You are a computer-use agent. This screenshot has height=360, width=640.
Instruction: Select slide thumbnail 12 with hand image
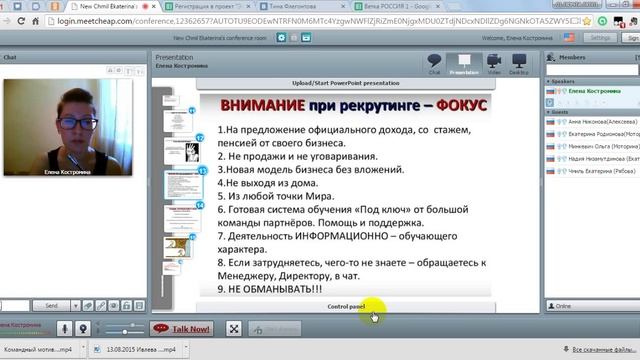tap(182, 151)
